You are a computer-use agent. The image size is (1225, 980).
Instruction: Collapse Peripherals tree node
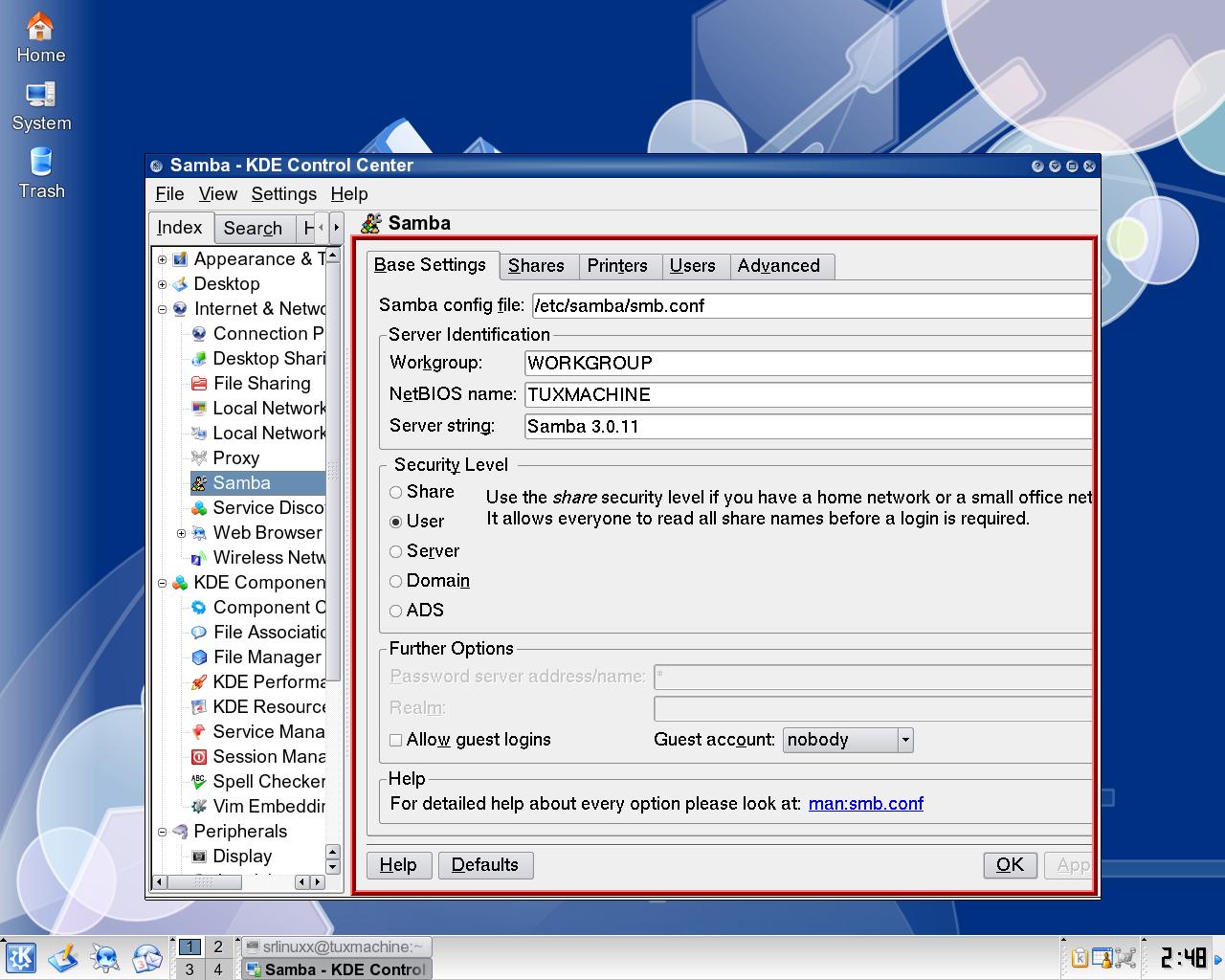162,832
